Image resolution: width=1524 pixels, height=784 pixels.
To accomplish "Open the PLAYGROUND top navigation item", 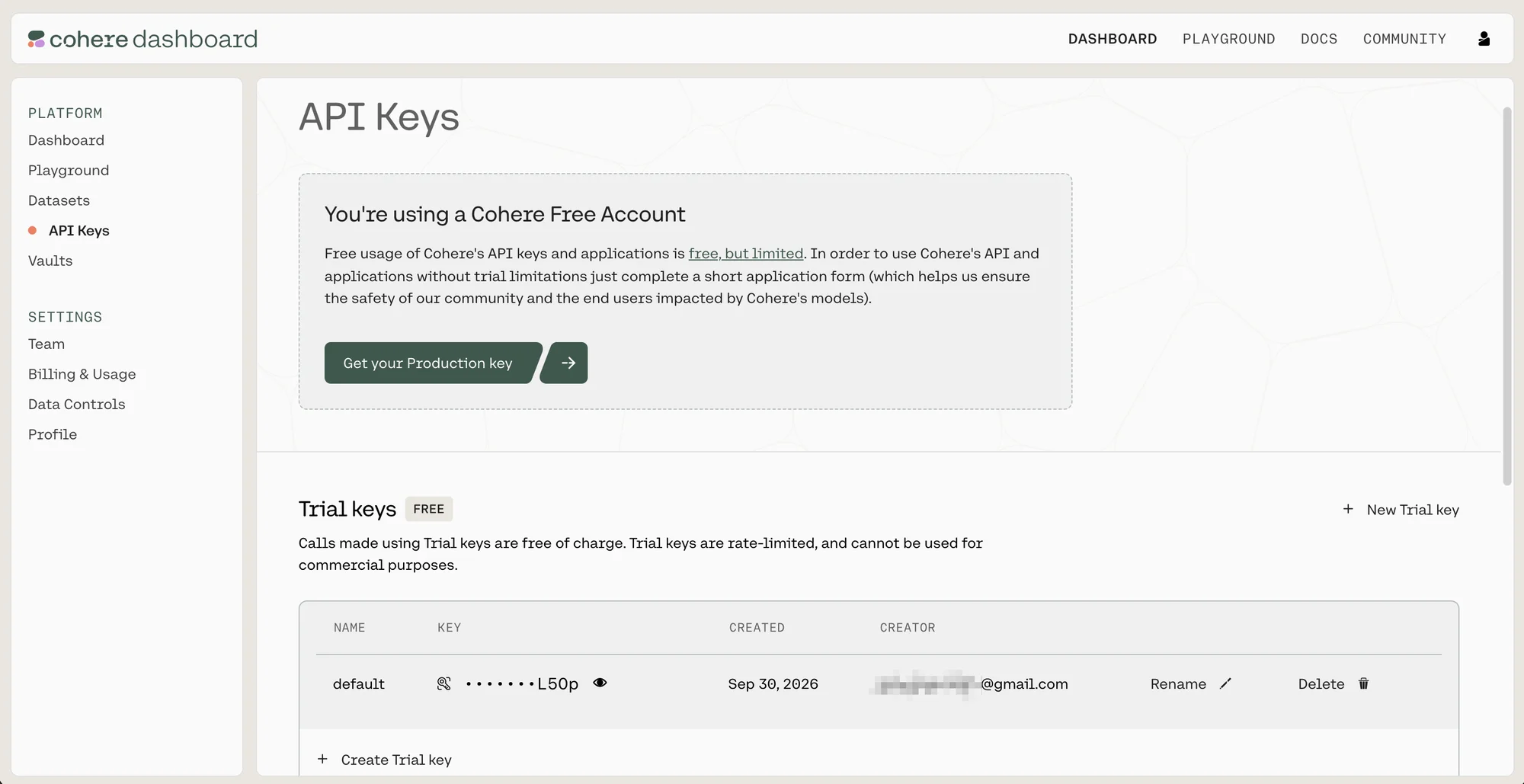I will [1228, 39].
